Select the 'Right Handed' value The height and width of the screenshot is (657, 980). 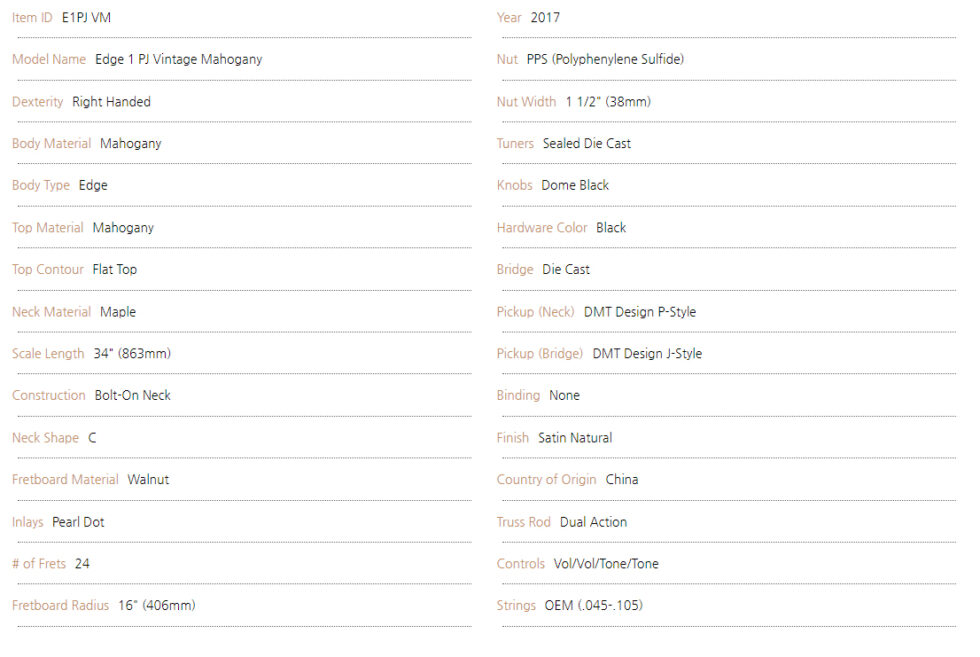pyautogui.click(x=111, y=102)
